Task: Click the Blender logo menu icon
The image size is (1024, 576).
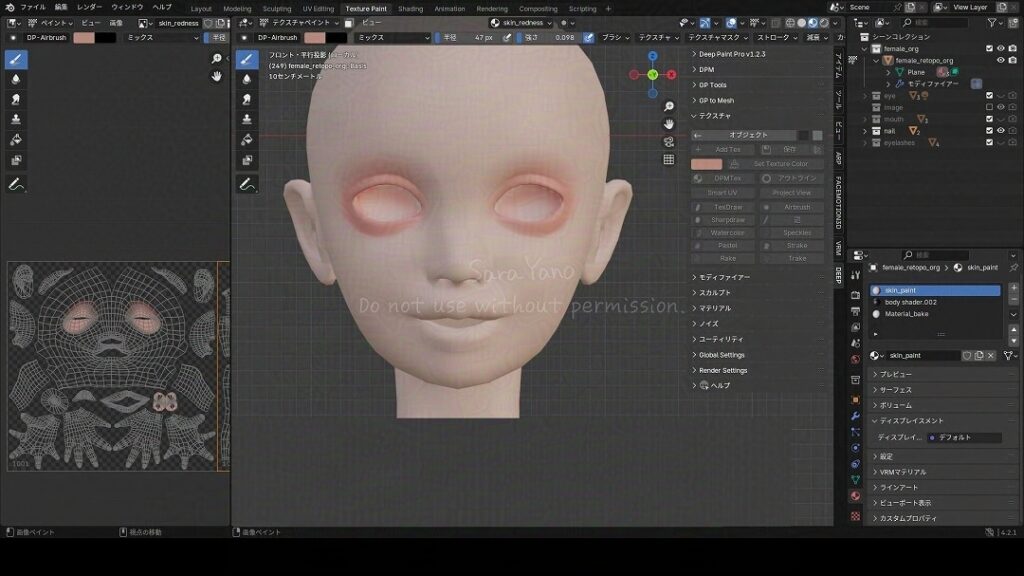Action: (9, 7)
